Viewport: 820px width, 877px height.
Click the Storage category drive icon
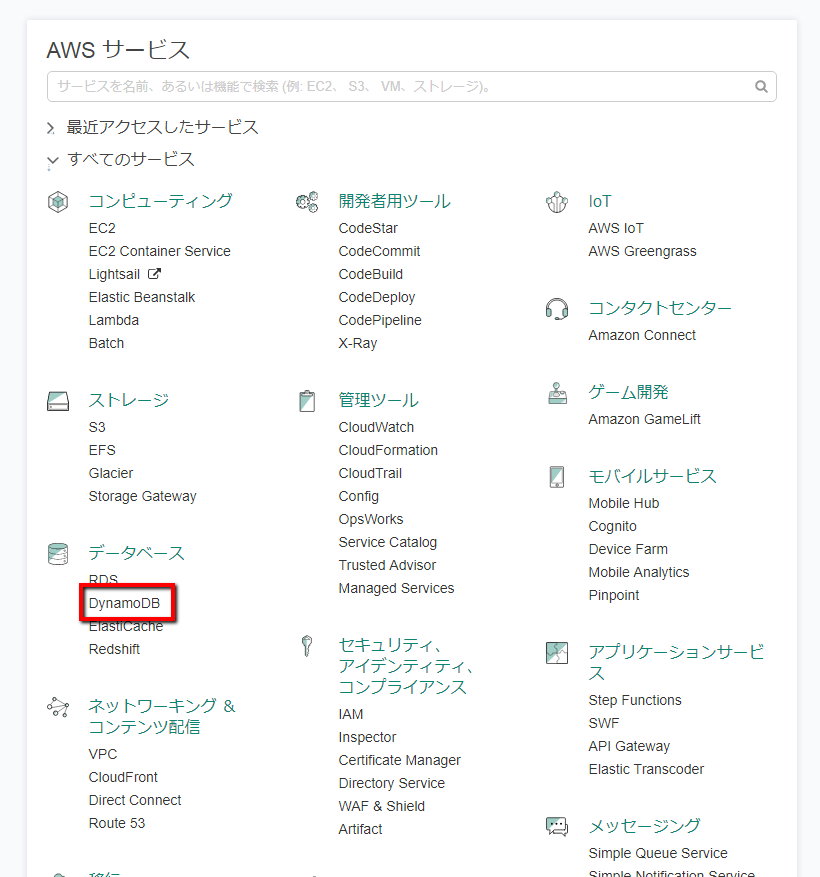[58, 401]
